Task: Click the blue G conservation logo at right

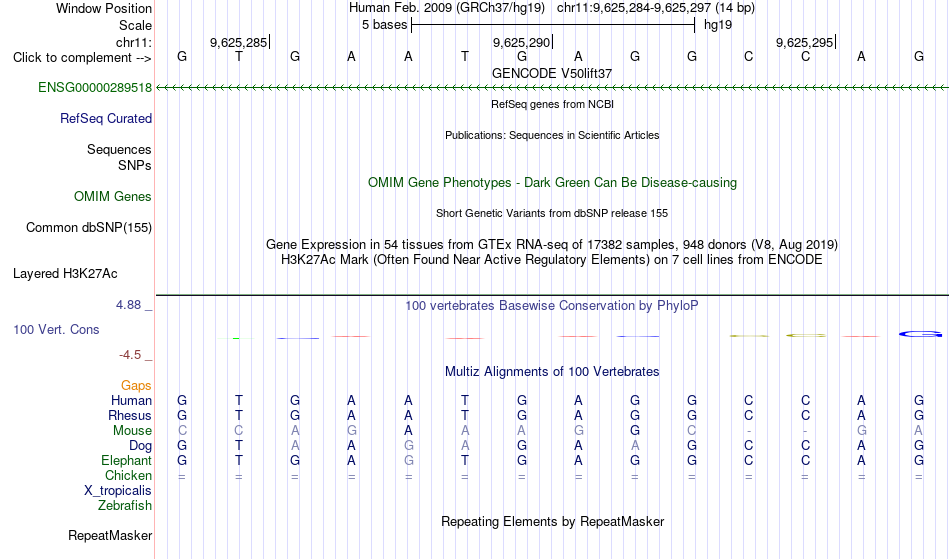Action: (x=920, y=334)
